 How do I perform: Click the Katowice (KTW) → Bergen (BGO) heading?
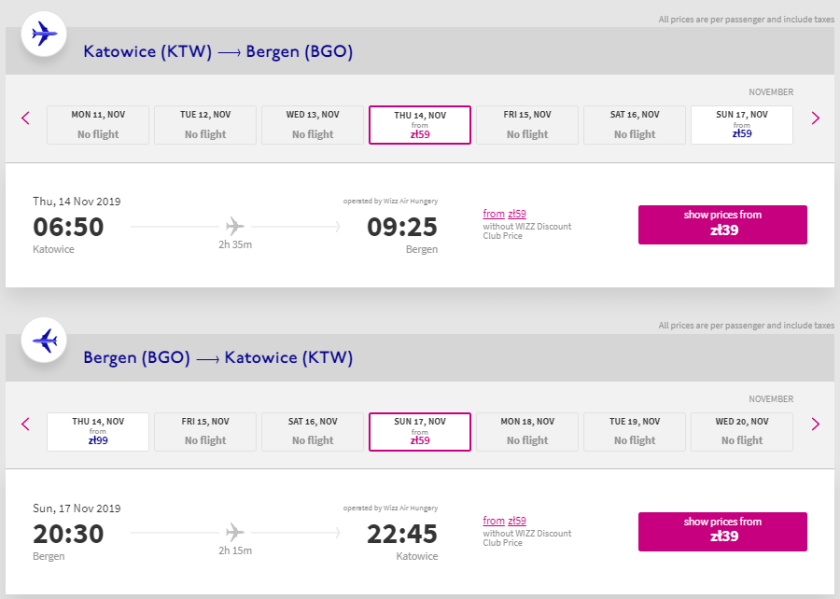click(218, 52)
